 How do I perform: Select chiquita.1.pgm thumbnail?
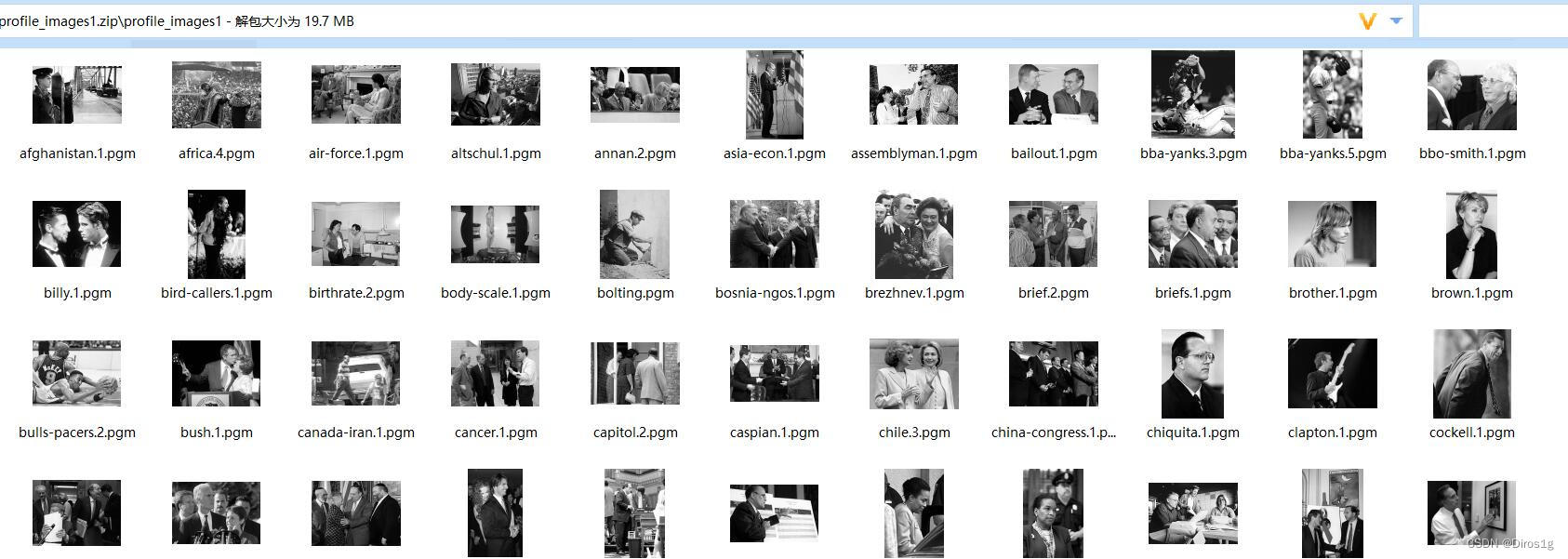pos(1193,374)
